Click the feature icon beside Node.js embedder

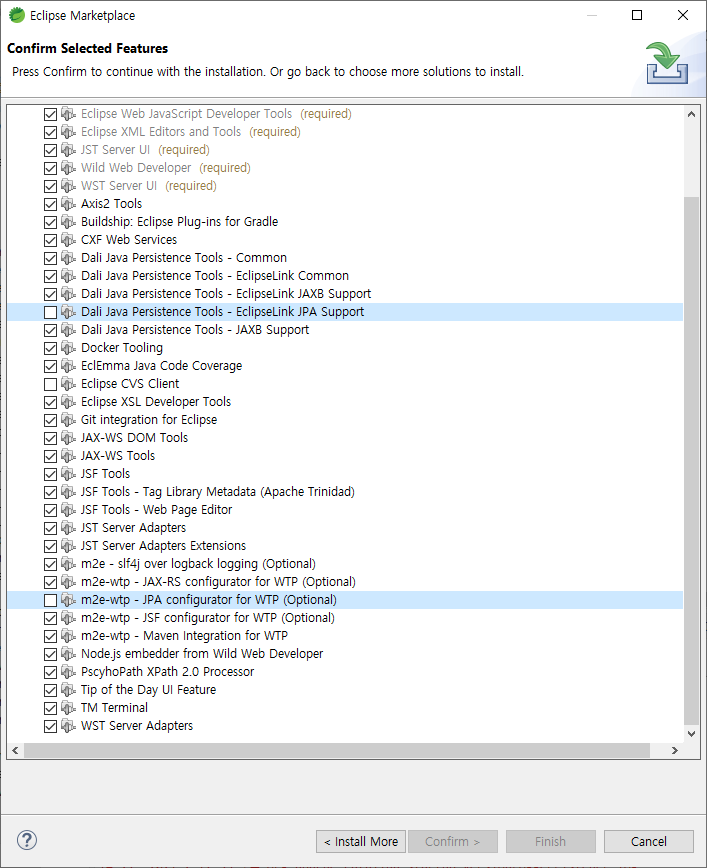(x=68, y=654)
